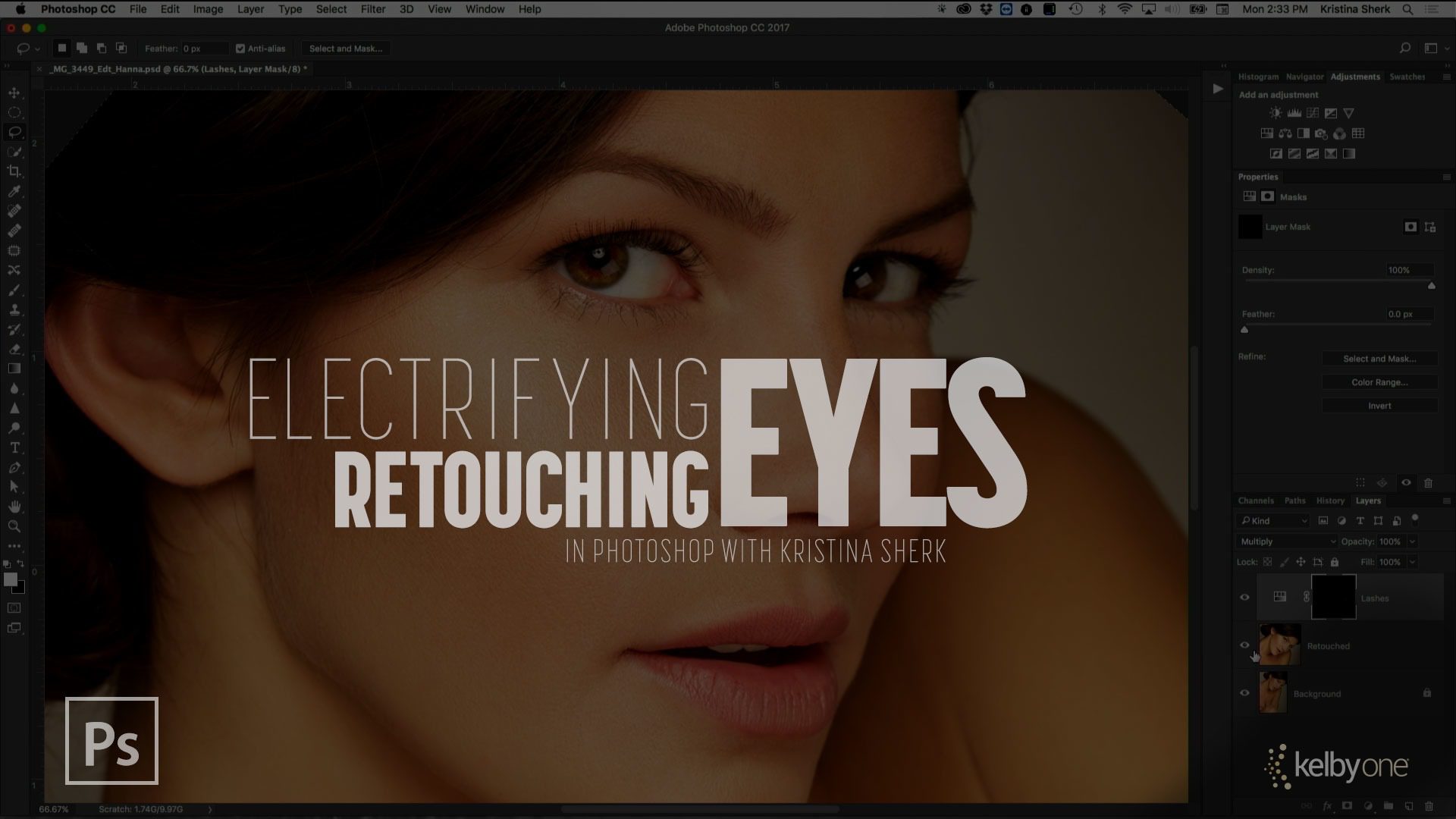The height and width of the screenshot is (819, 1456).
Task: Open the Adjustments panel options menu
Action: (1446, 77)
